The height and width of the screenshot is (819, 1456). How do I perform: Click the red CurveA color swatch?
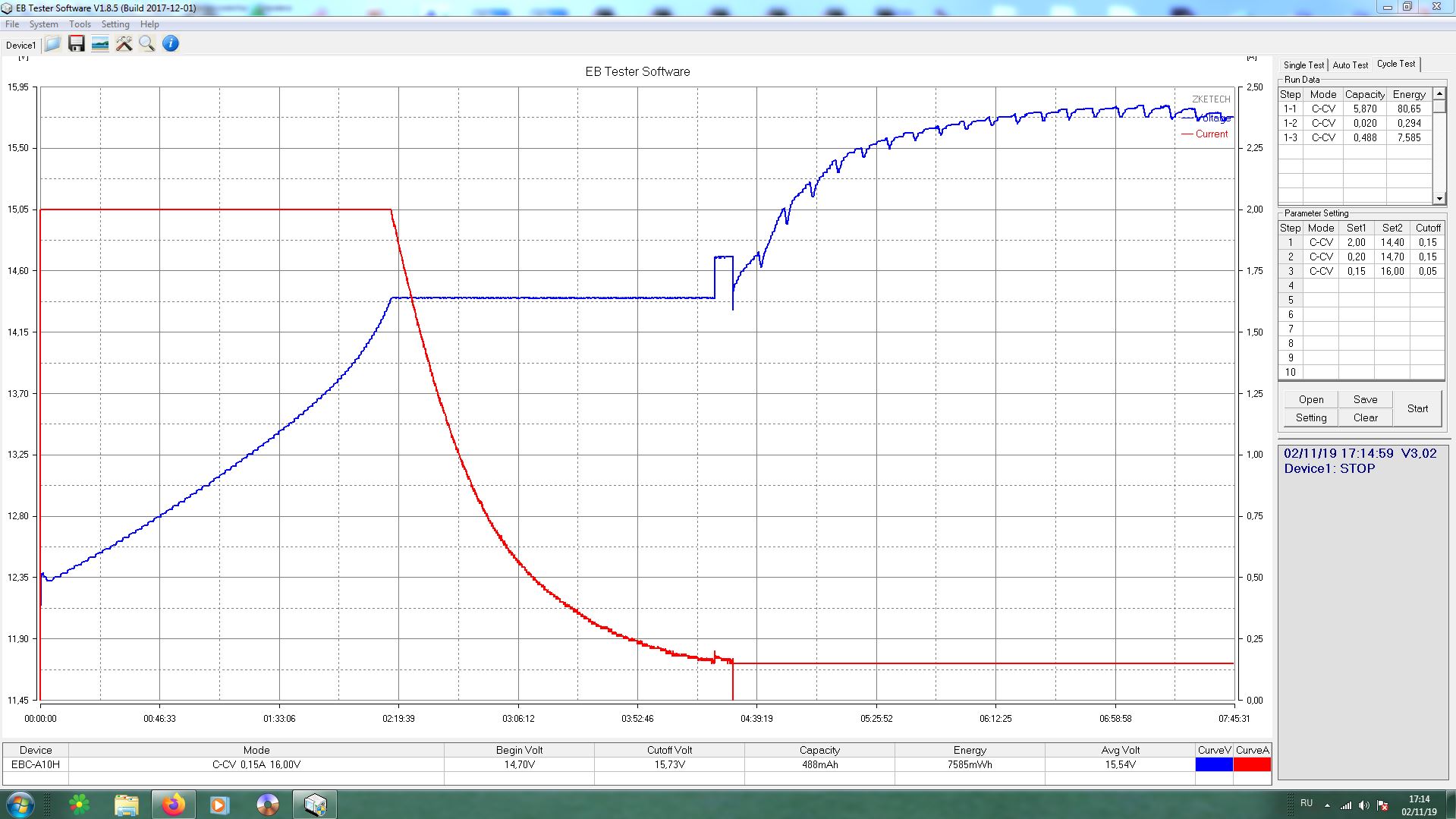pos(1252,764)
